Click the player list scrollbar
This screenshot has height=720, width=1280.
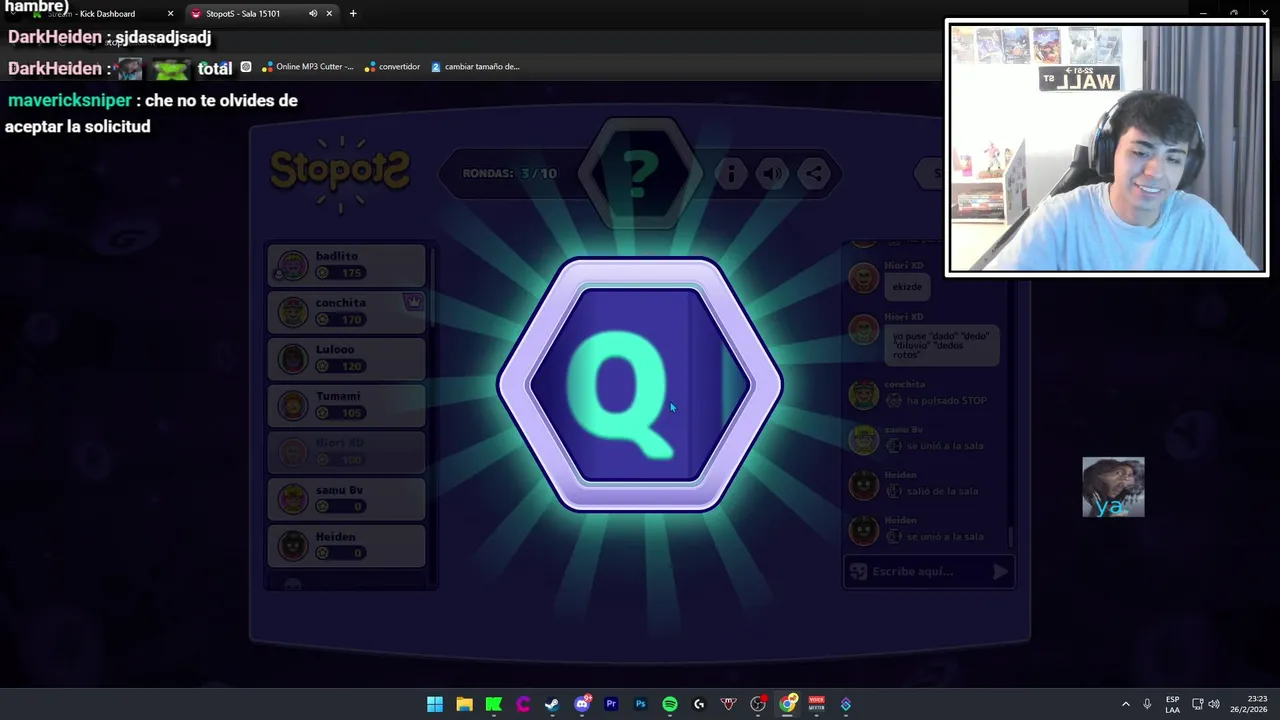pos(432,290)
